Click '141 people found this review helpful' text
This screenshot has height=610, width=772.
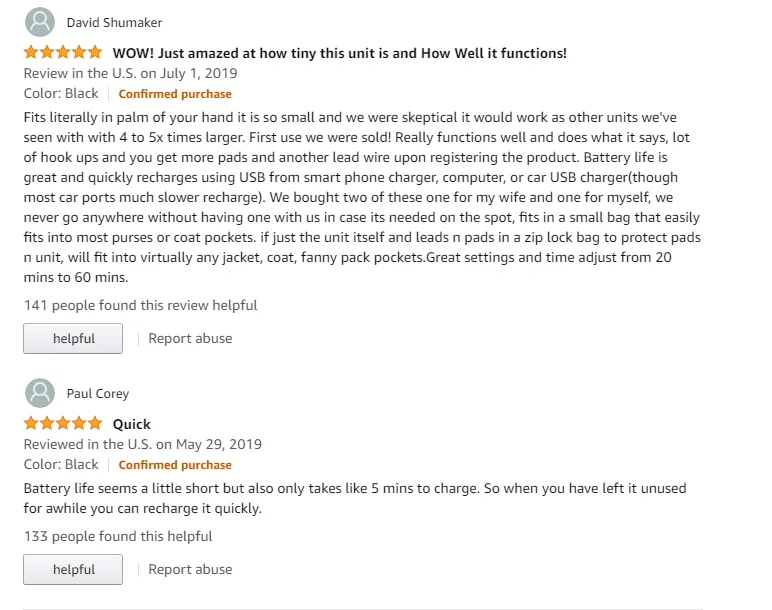(x=140, y=305)
